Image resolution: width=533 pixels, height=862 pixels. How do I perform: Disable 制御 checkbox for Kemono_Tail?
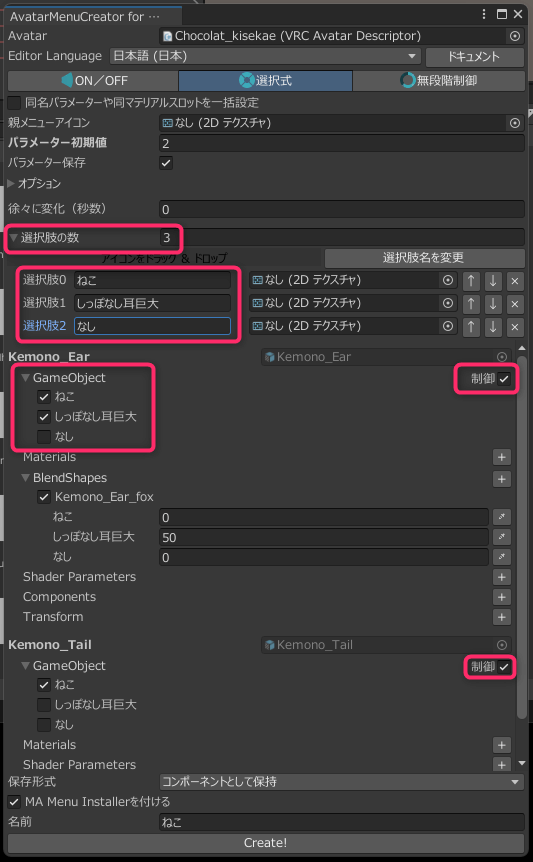click(x=504, y=667)
